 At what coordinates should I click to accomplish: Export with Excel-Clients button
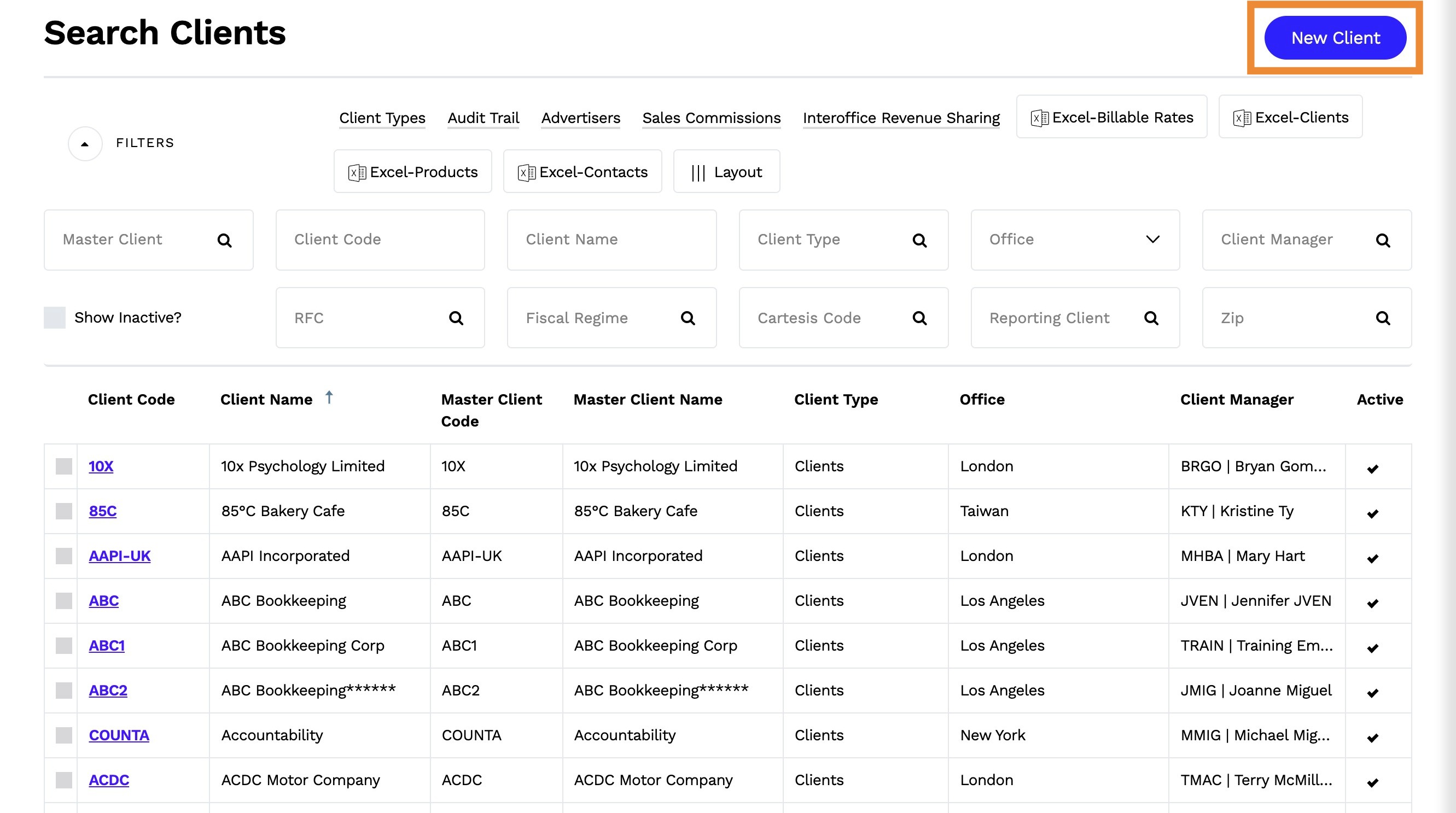point(1290,117)
